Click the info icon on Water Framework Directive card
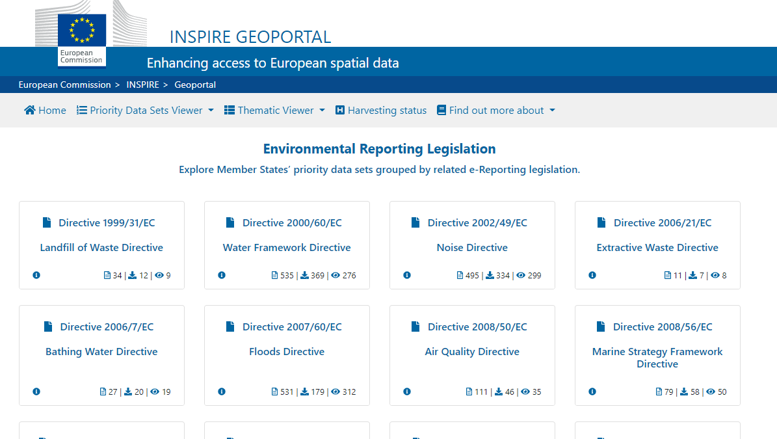The width and height of the screenshot is (777, 439). point(222,275)
